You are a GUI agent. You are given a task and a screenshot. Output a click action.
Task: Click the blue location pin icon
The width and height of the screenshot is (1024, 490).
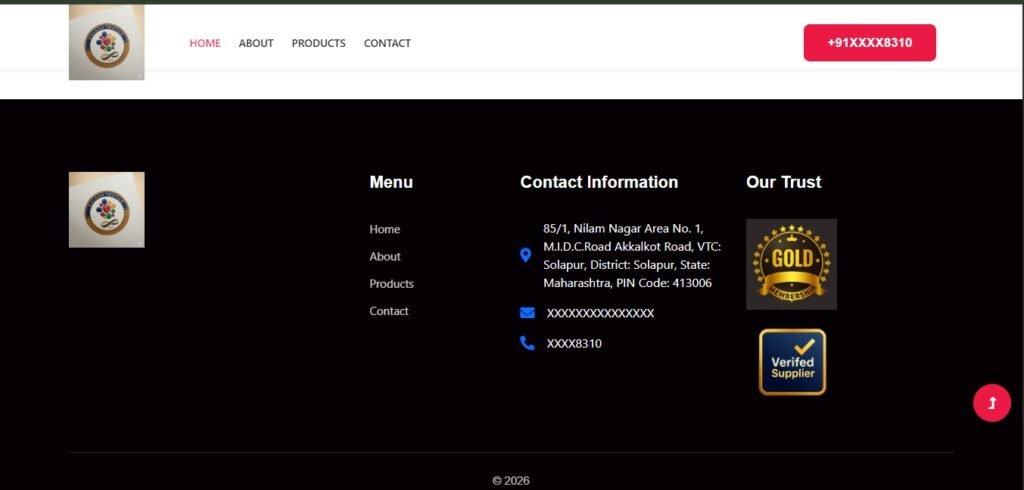coord(526,256)
